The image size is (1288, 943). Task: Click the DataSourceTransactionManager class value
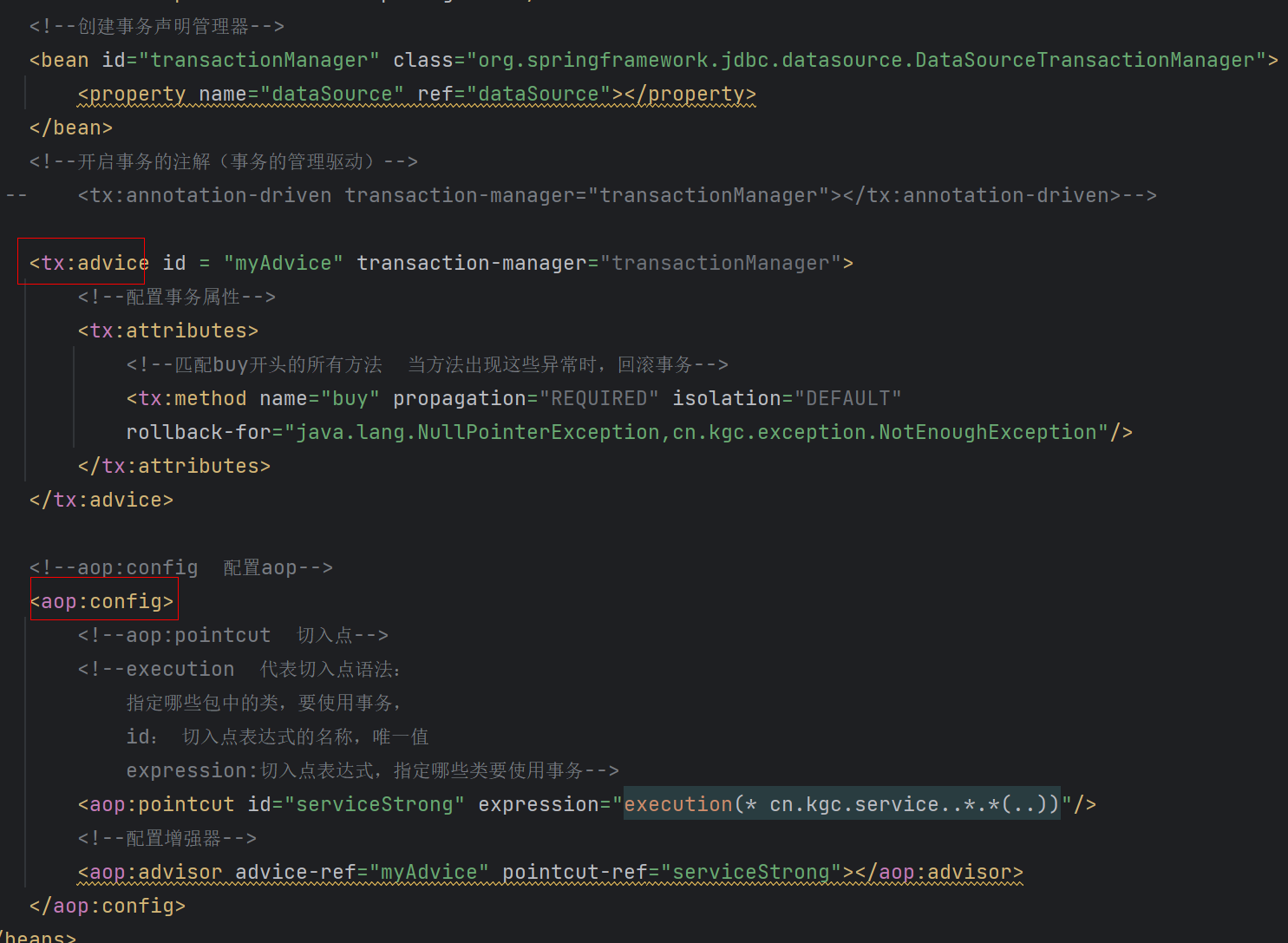tap(867, 60)
